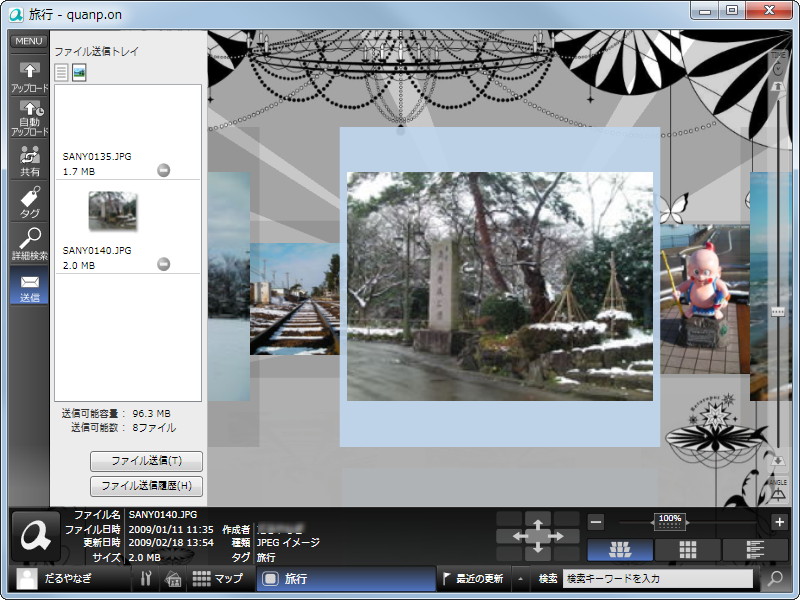Switch send tray to thumbnail view
This screenshot has width=800, height=600.
pyautogui.click(x=79, y=72)
